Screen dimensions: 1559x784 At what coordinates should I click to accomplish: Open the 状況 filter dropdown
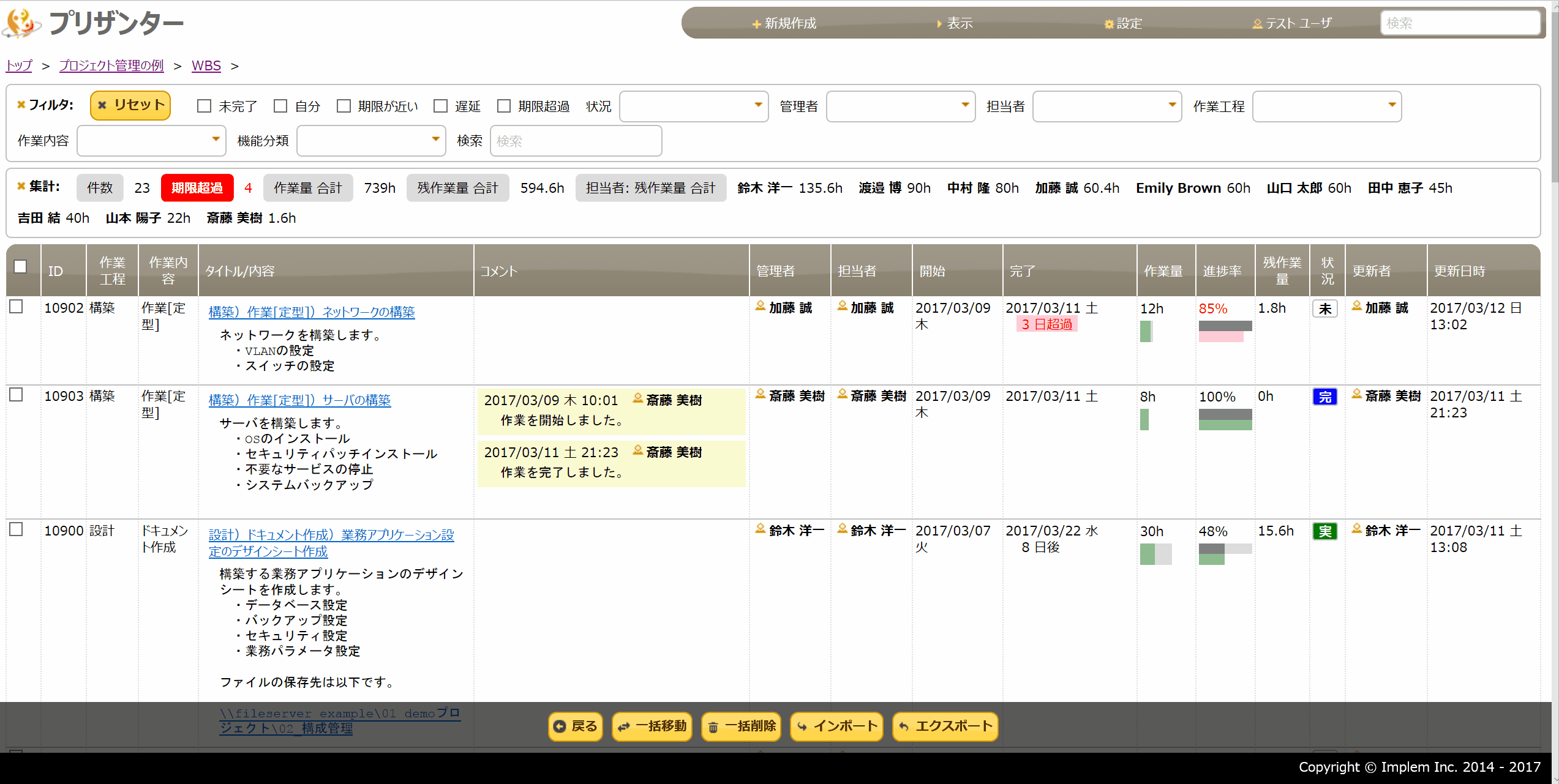694,106
